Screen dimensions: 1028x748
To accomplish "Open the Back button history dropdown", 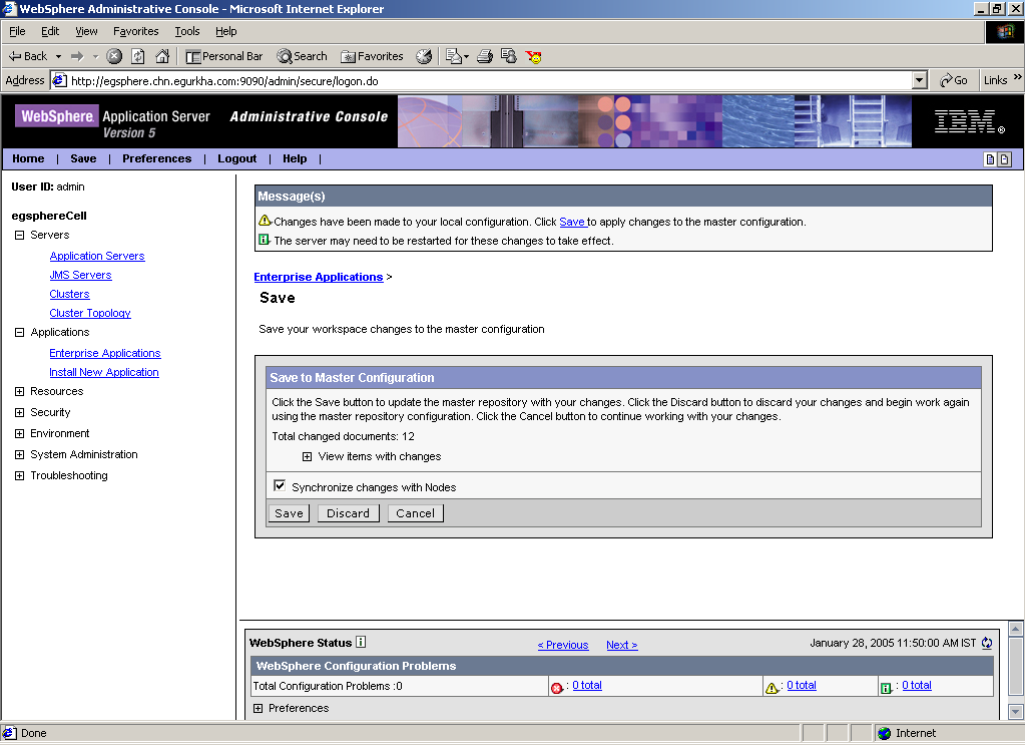I will tap(58, 56).
